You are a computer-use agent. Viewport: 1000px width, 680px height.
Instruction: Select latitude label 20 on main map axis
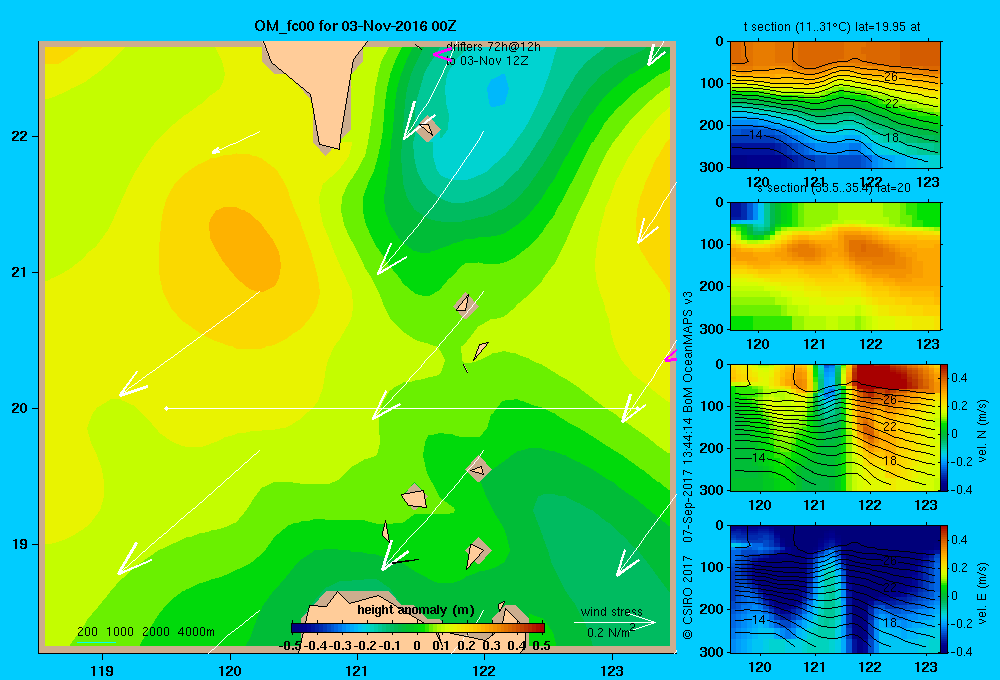tap(20, 408)
